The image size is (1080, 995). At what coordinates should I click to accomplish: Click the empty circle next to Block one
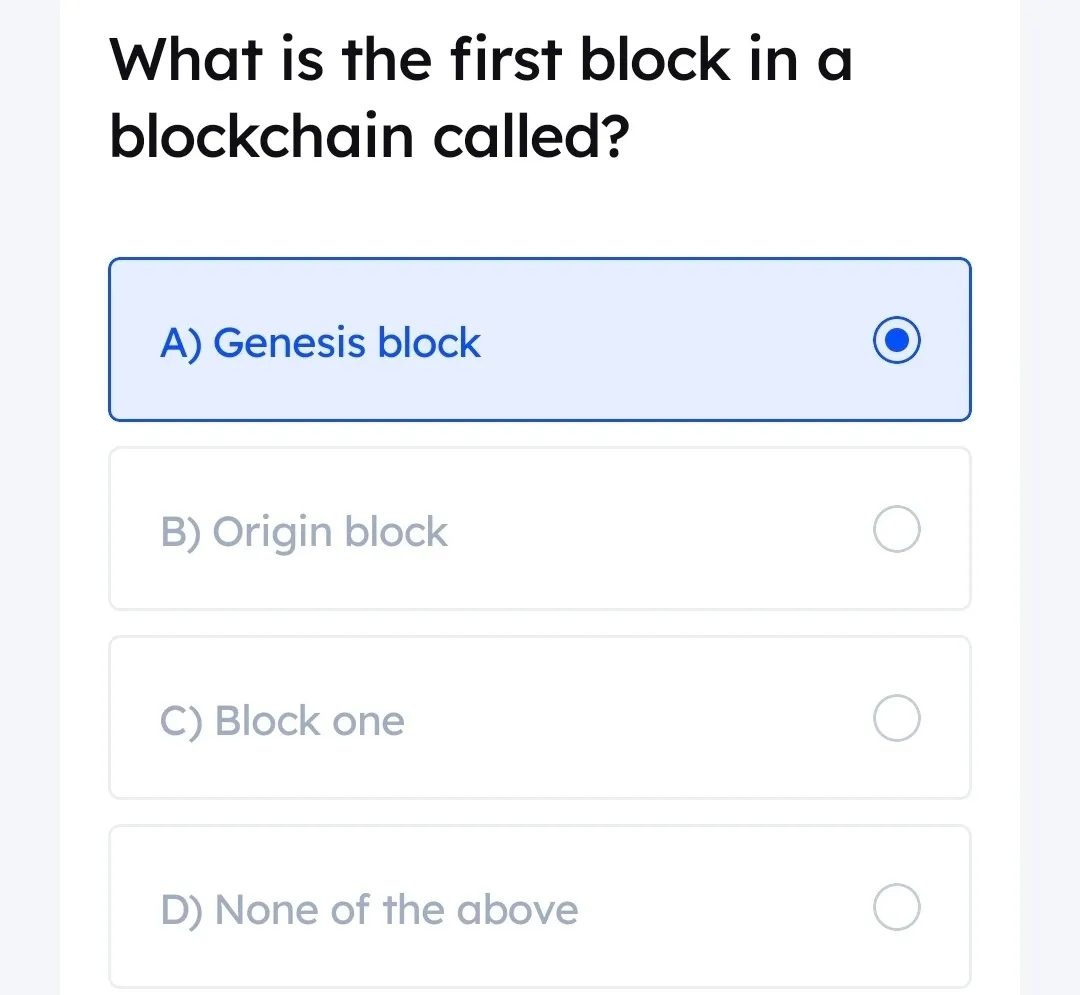click(x=897, y=718)
